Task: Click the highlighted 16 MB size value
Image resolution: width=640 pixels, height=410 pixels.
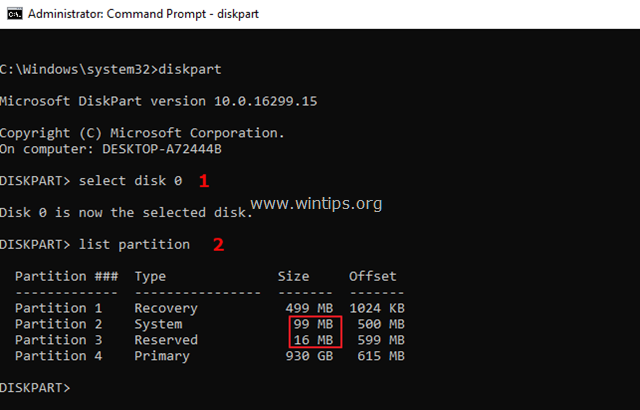Action: coord(313,340)
